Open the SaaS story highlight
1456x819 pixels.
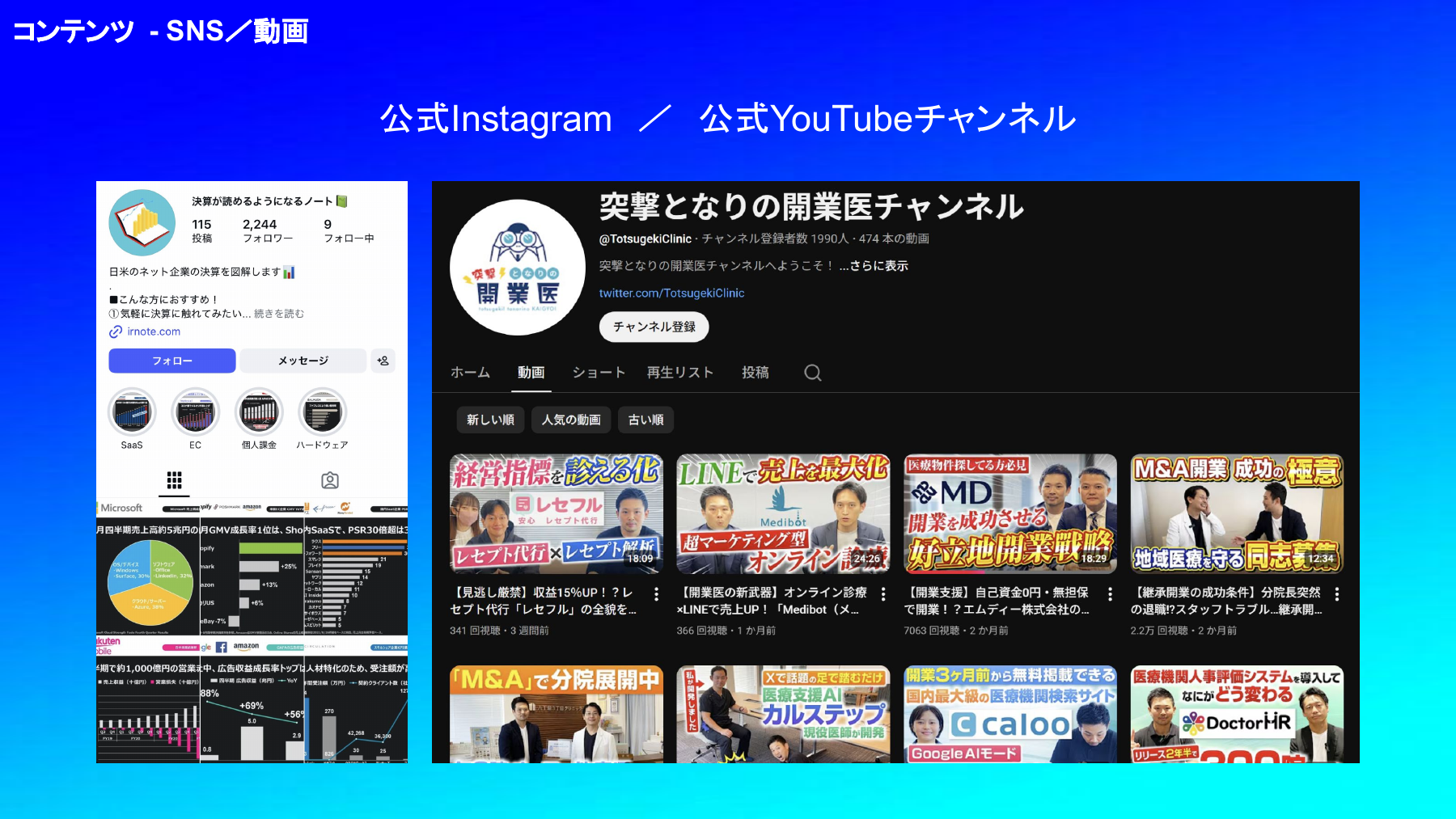click(132, 412)
